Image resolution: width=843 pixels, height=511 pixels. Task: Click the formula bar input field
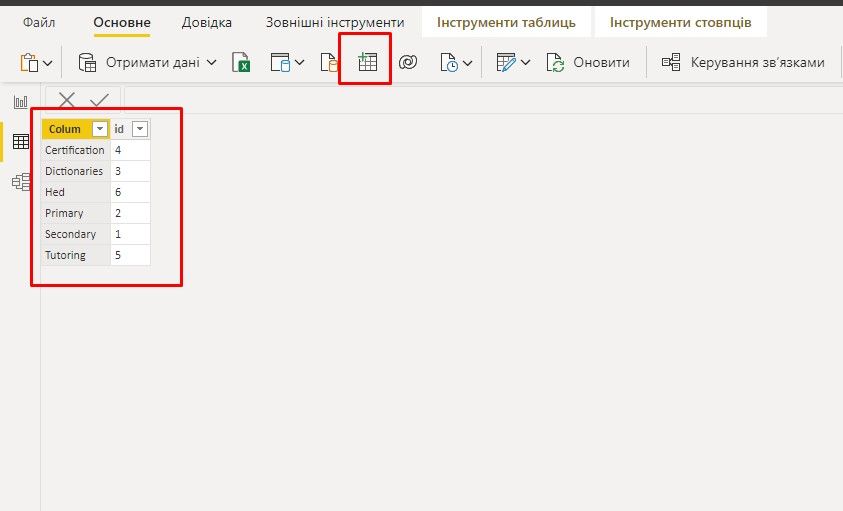point(483,100)
